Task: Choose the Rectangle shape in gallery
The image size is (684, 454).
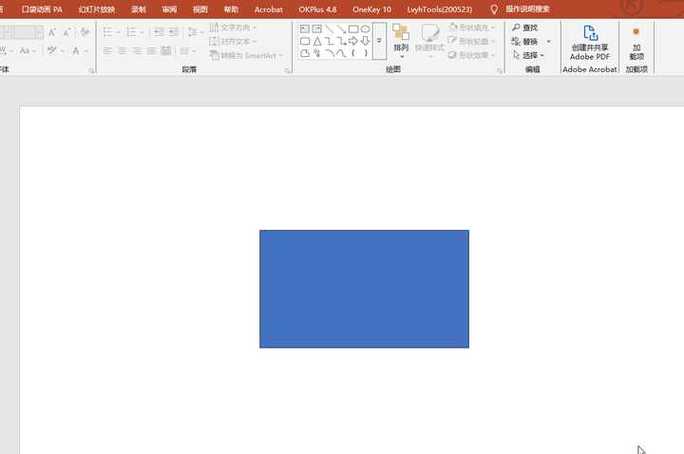Action: pyautogui.click(x=353, y=29)
